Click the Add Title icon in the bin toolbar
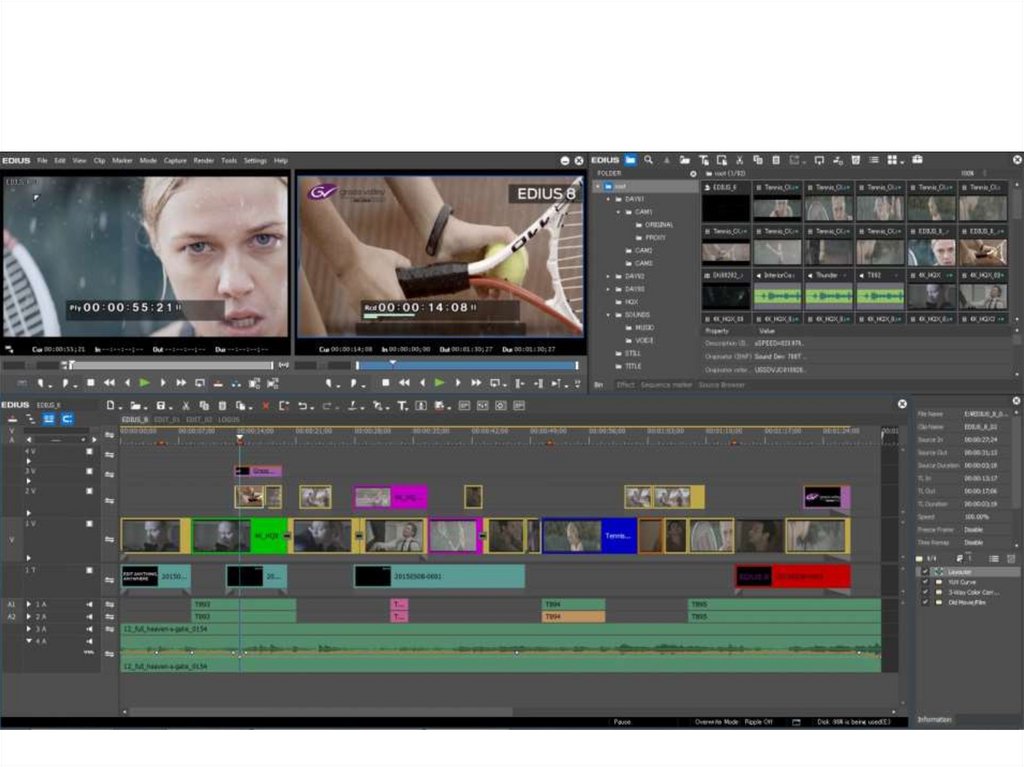1024x767 pixels. (703, 159)
